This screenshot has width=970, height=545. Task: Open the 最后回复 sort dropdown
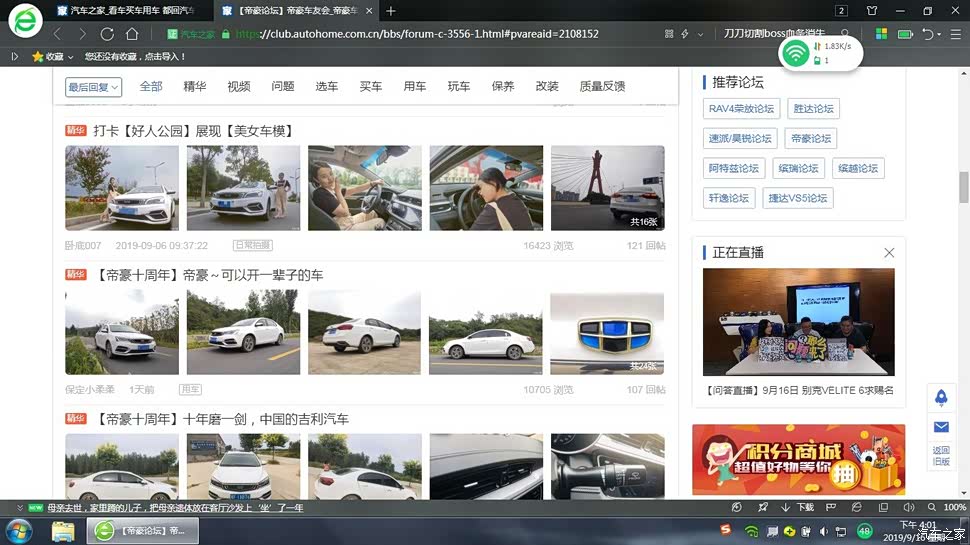click(93, 87)
